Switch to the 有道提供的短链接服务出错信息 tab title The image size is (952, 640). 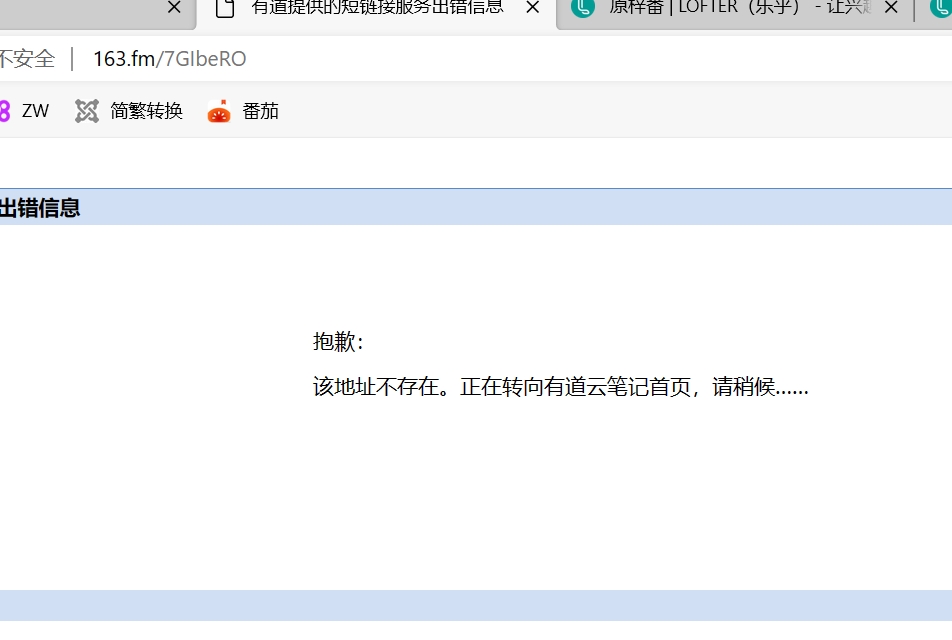pyautogui.click(x=377, y=8)
